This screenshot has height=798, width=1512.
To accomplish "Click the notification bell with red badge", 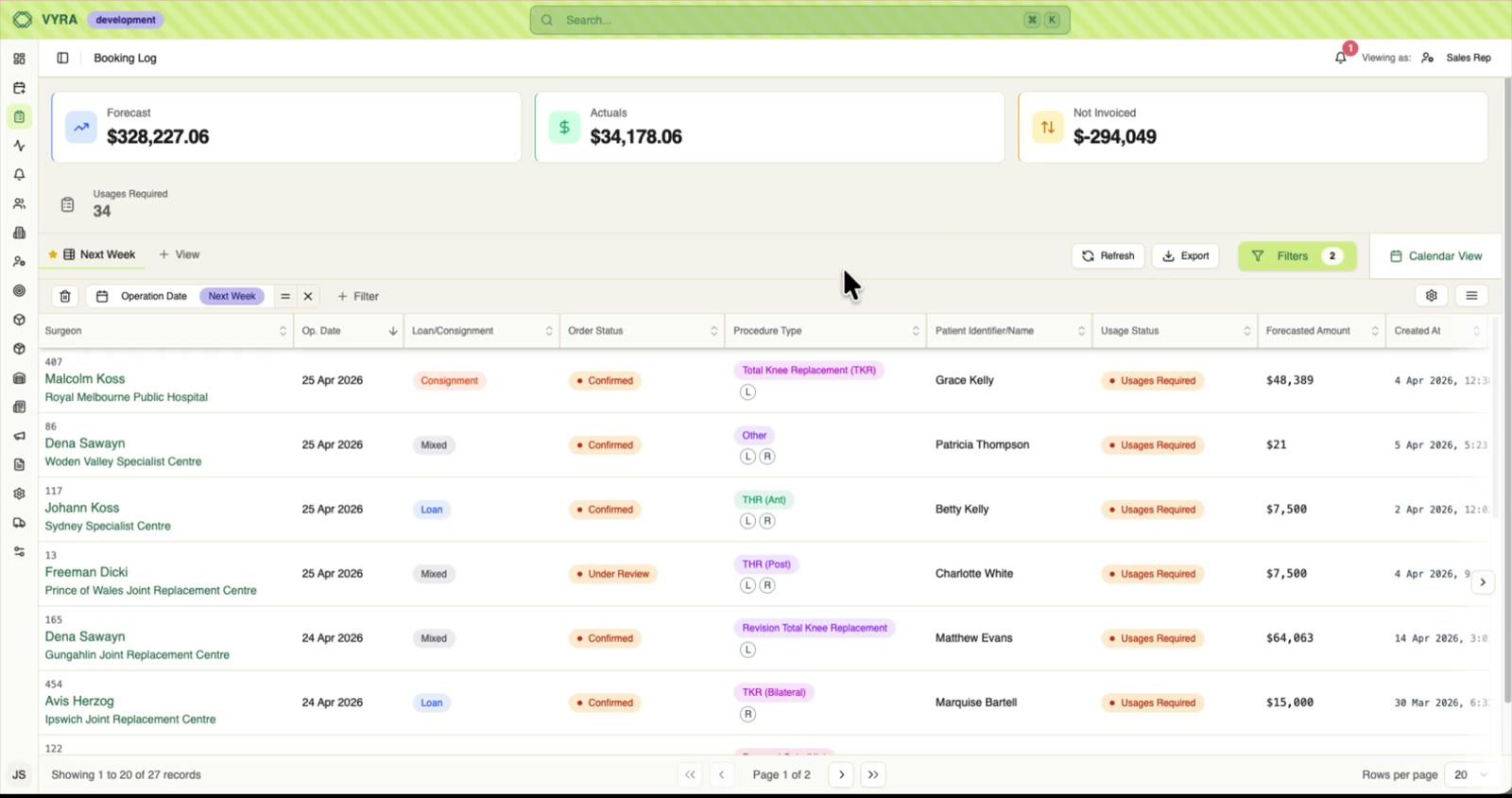I will point(1341,57).
